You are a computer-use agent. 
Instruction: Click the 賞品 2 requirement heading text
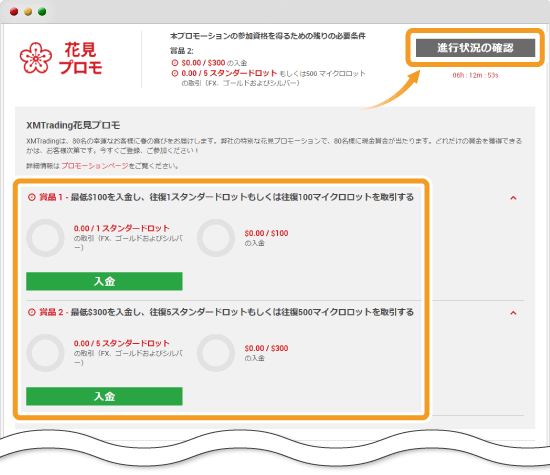click(226, 312)
